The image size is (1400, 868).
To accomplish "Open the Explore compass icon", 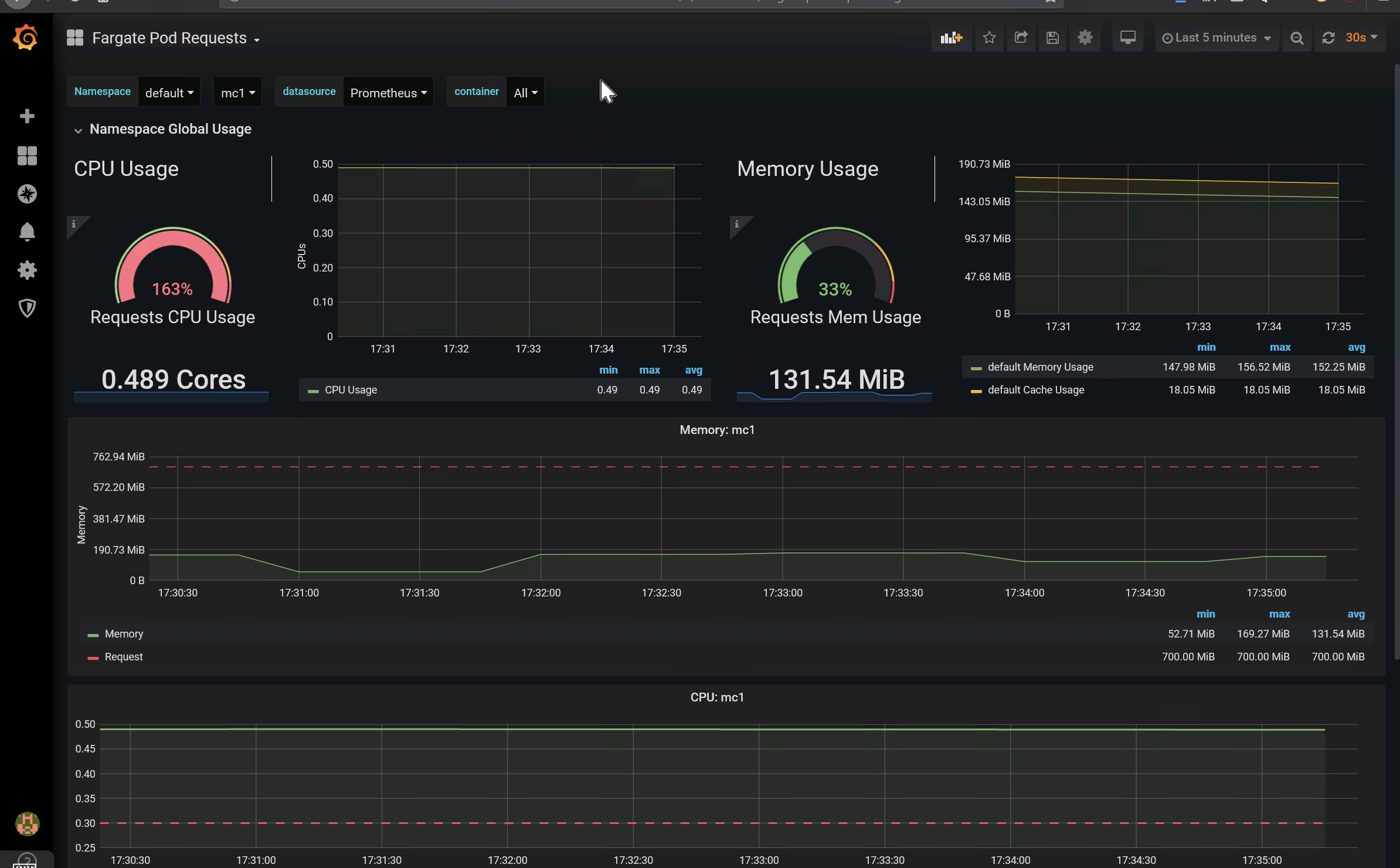I will click(x=27, y=194).
